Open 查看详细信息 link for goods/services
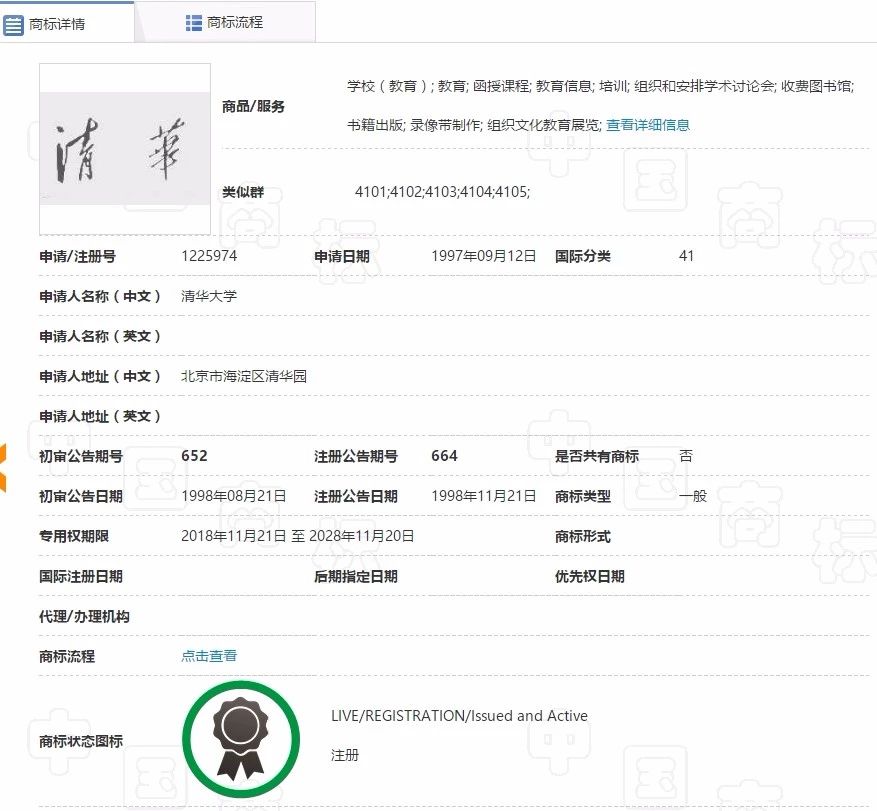Image resolution: width=877 pixels, height=811 pixels. click(x=648, y=125)
